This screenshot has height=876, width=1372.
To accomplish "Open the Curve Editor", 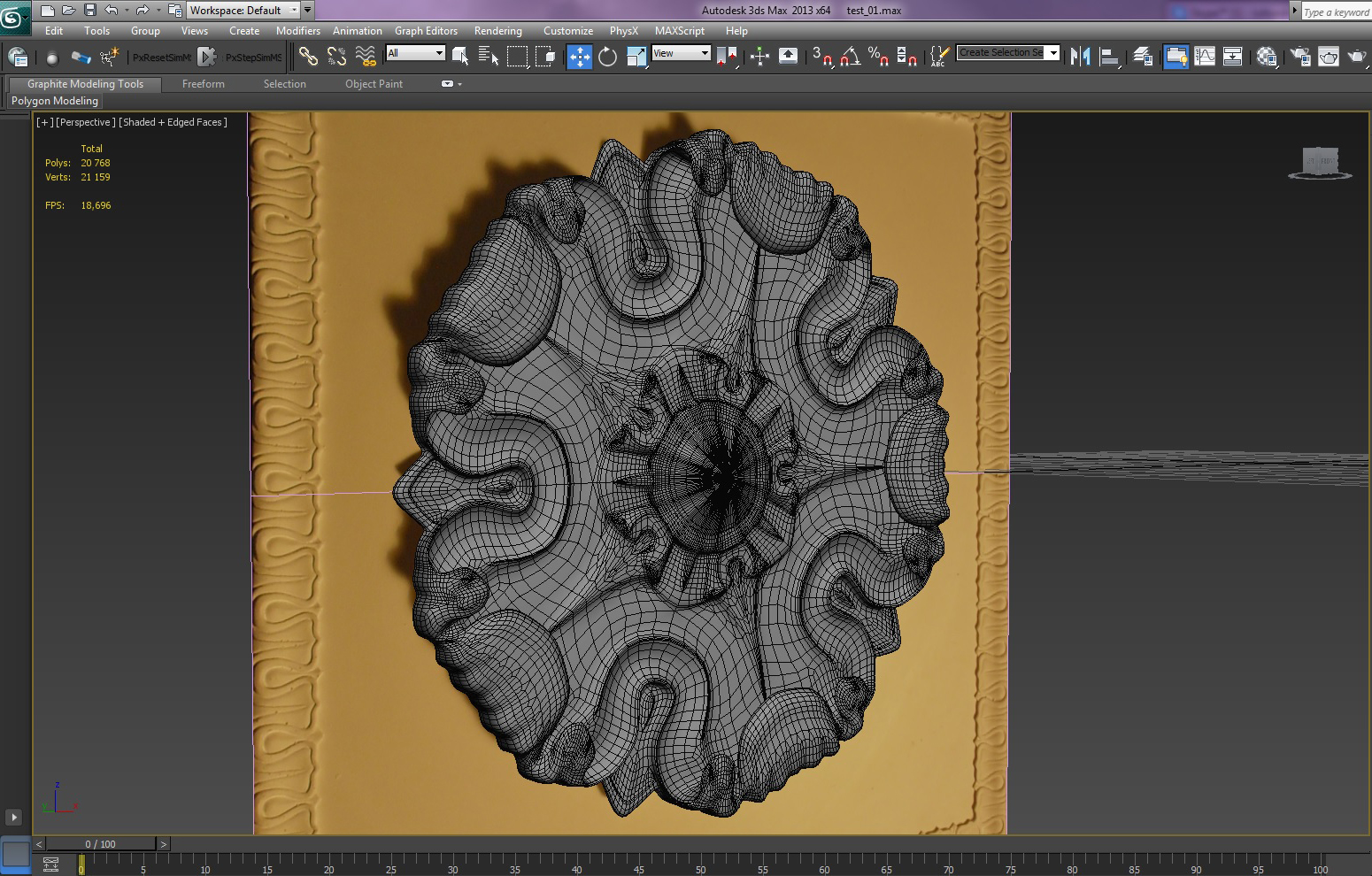I will click(x=1205, y=57).
